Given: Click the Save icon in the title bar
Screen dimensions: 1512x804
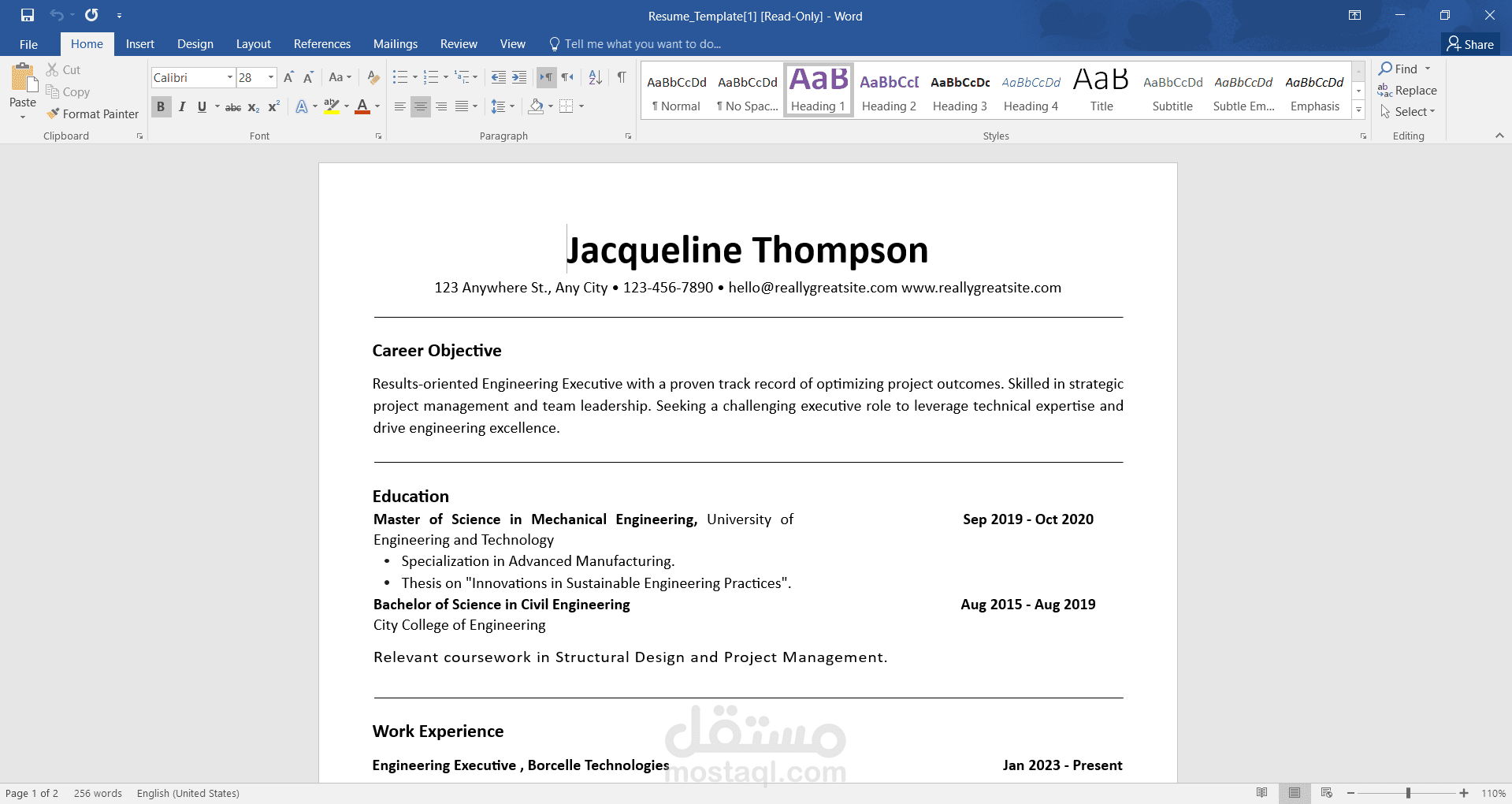Looking at the screenshot, I should 28,15.
